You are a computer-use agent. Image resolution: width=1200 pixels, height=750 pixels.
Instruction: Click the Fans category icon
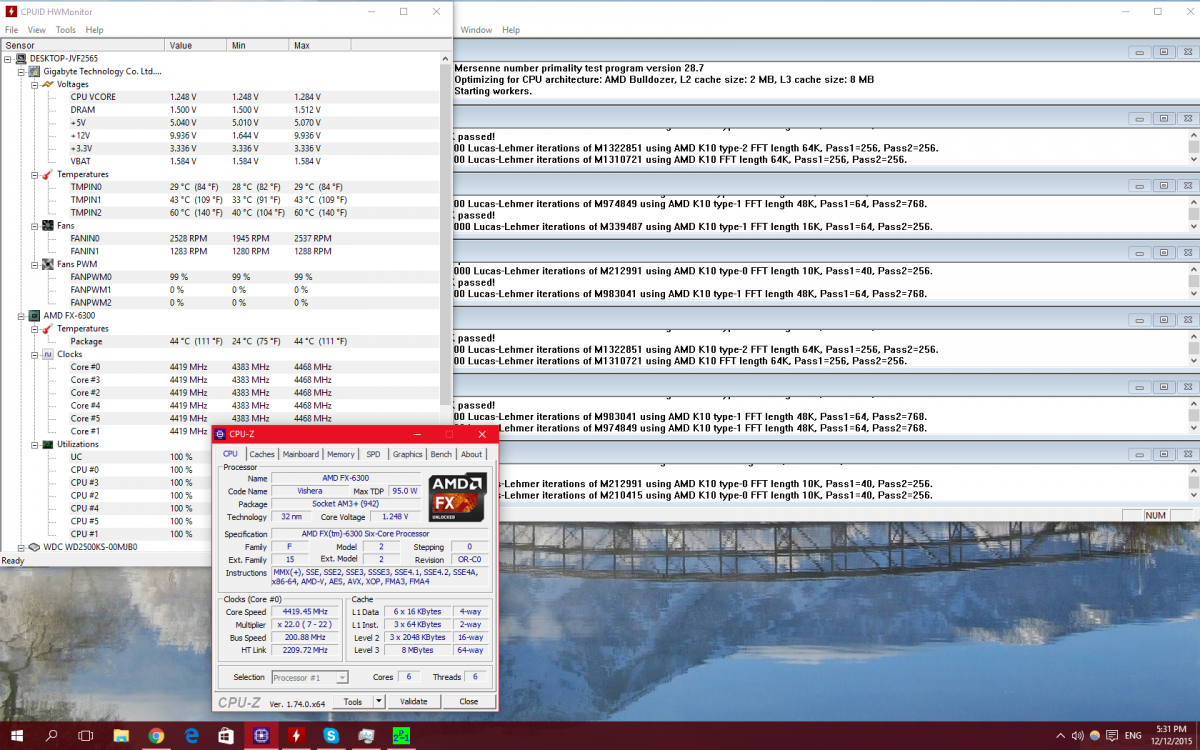48,225
